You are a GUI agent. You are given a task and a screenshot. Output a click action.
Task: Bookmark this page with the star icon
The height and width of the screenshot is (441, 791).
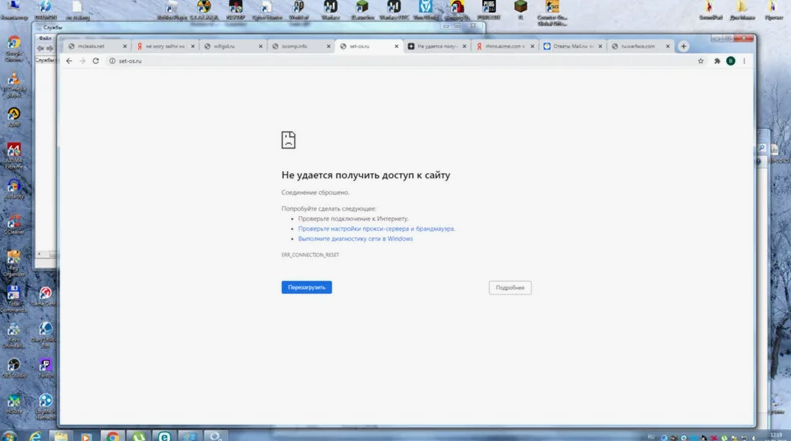pos(701,61)
